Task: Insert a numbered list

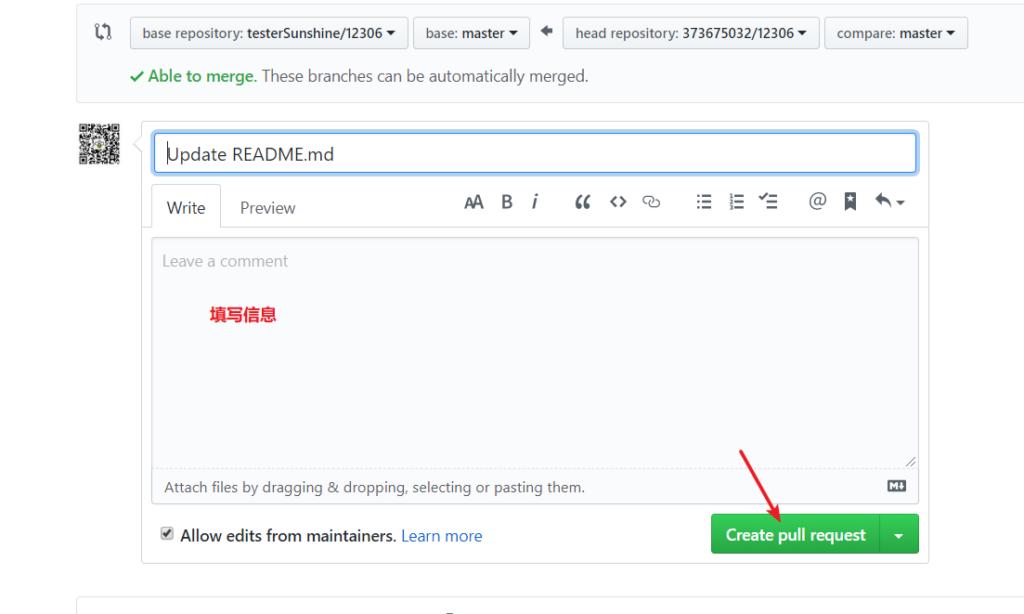Action: (736, 201)
